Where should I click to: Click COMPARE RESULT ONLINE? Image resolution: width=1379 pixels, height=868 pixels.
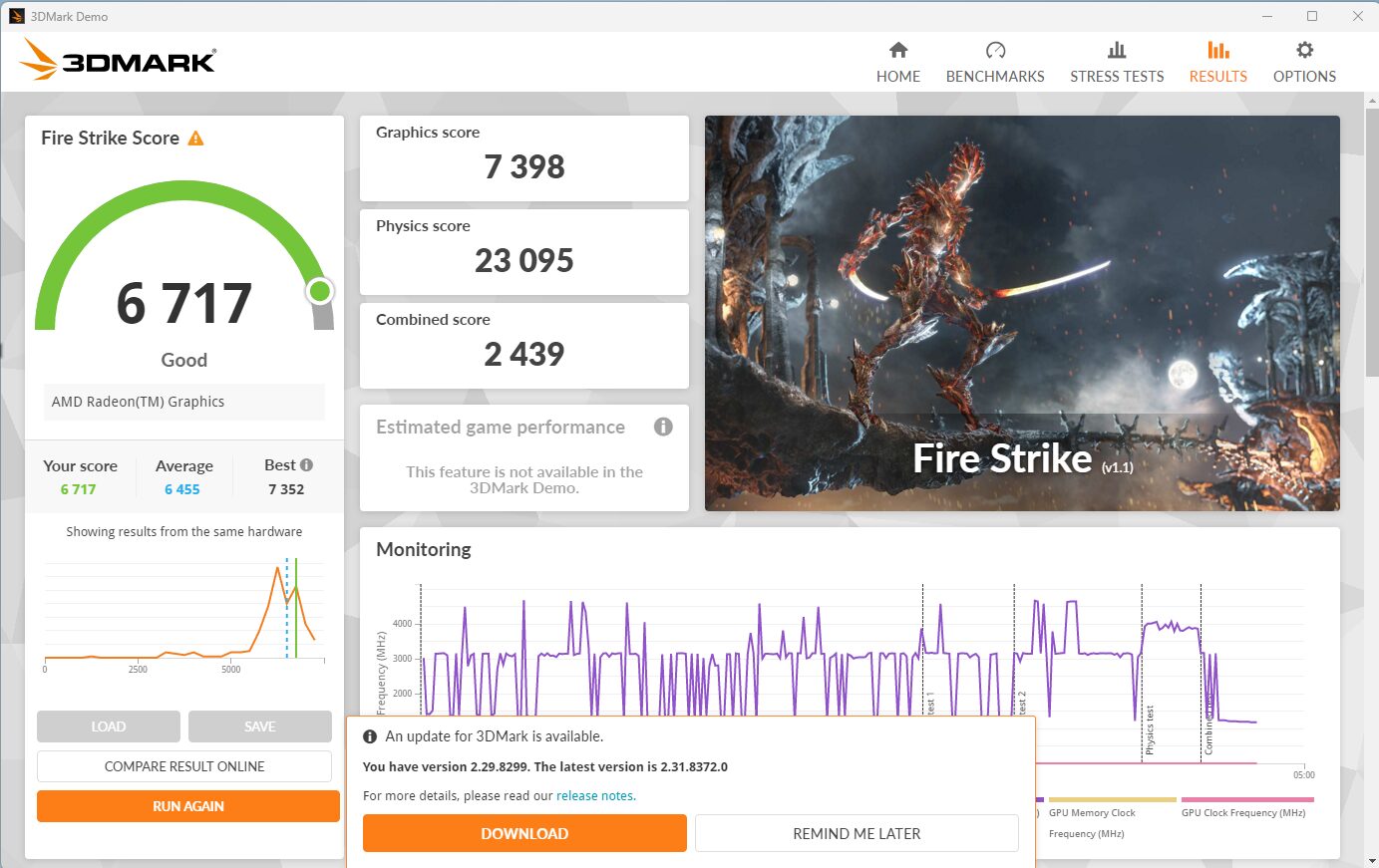184,766
